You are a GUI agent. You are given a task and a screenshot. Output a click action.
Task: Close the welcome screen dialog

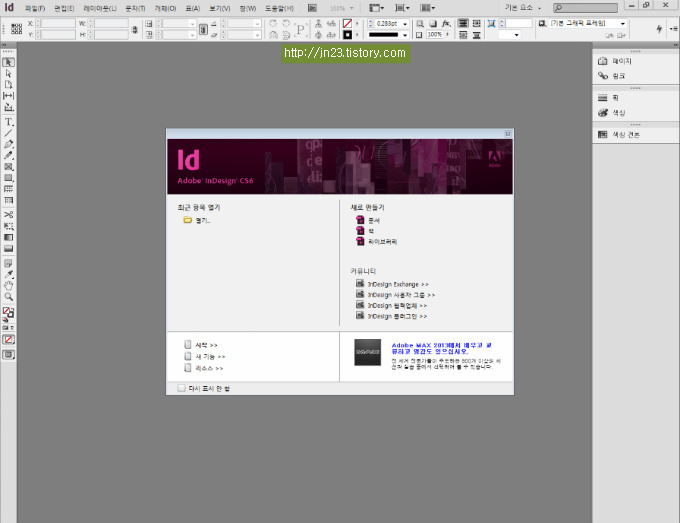508,134
